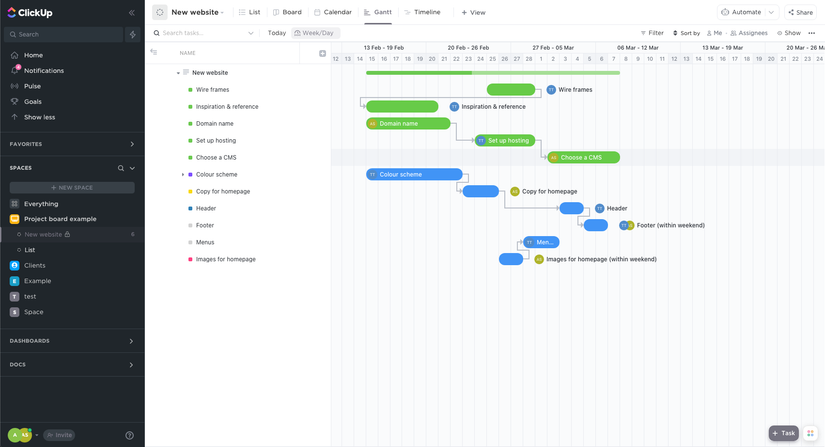This screenshot has height=447, width=825.
Task: Switch to the List view tab
Action: [x=249, y=12]
